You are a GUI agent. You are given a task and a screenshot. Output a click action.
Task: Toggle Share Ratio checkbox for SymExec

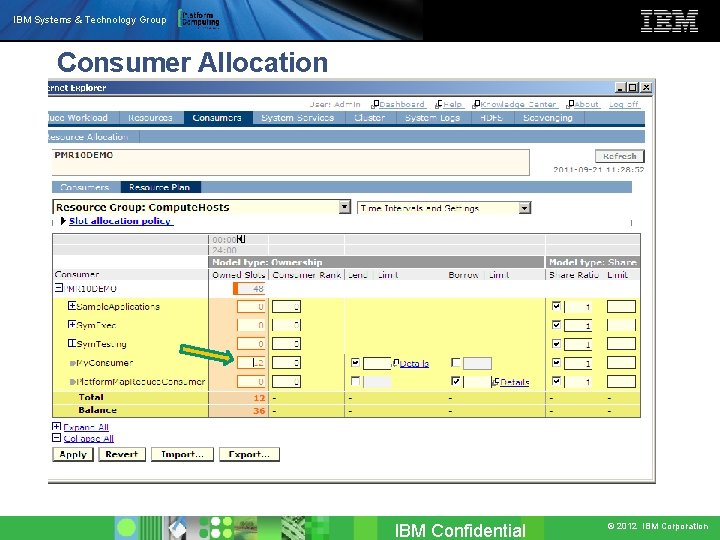(556, 325)
